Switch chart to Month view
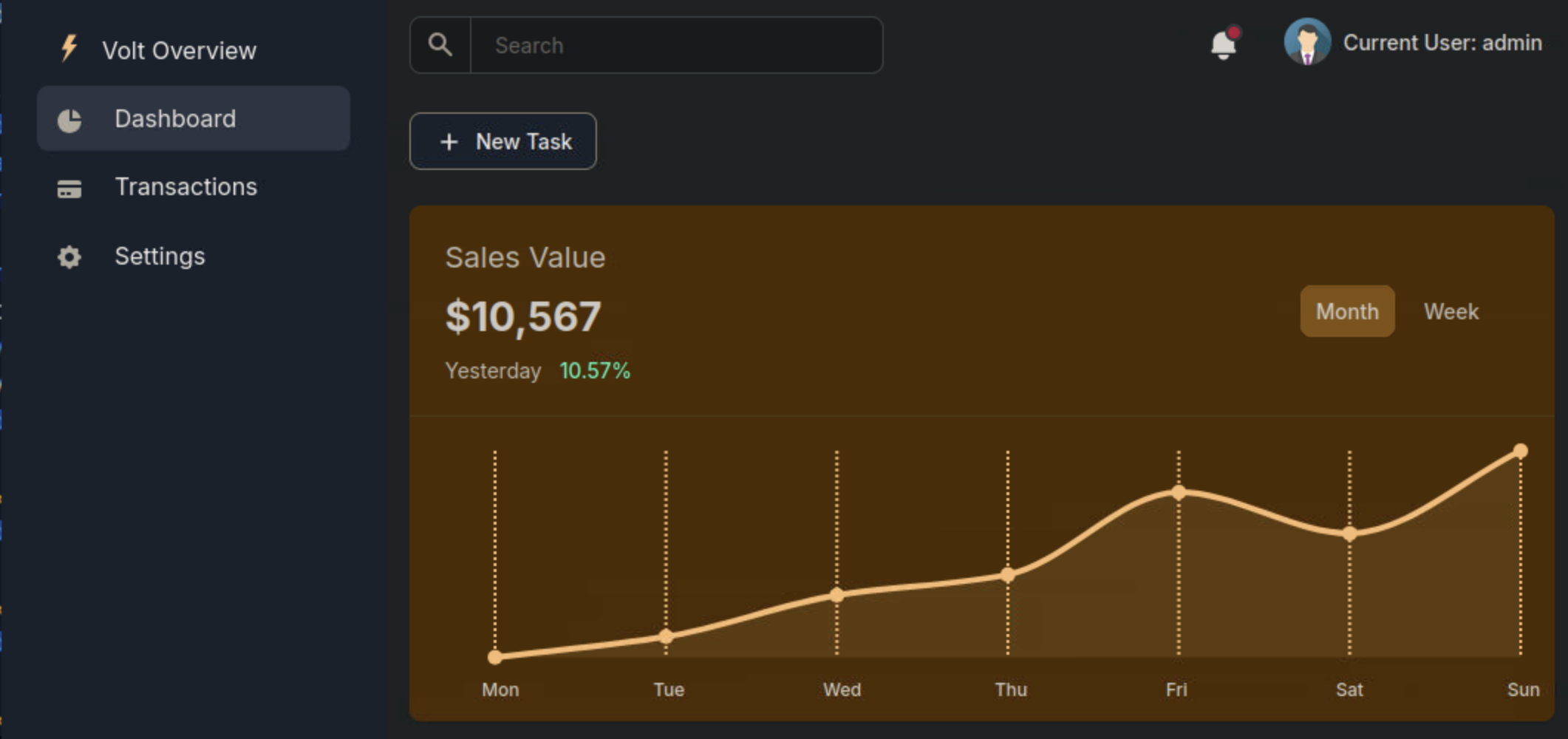The height and width of the screenshot is (739, 1568). [1347, 311]
